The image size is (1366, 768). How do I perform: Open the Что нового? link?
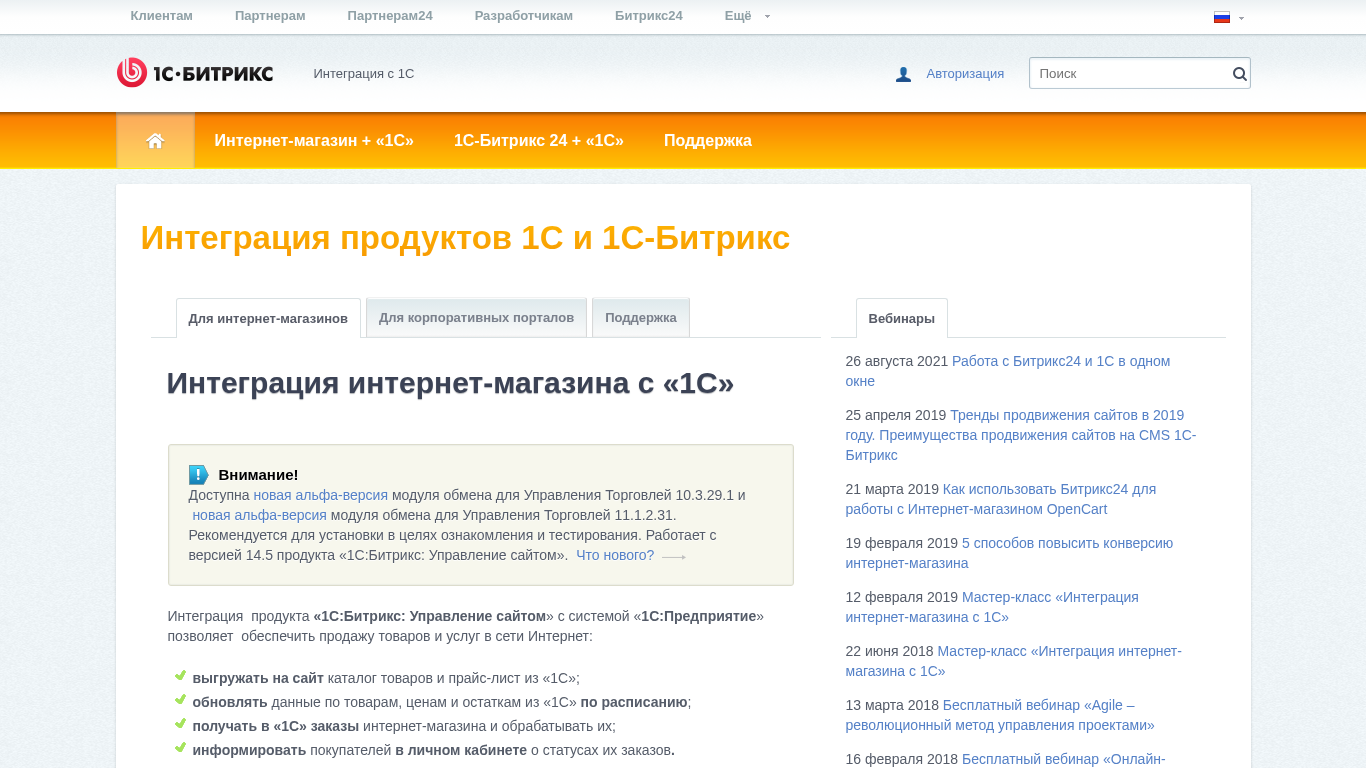615,555
